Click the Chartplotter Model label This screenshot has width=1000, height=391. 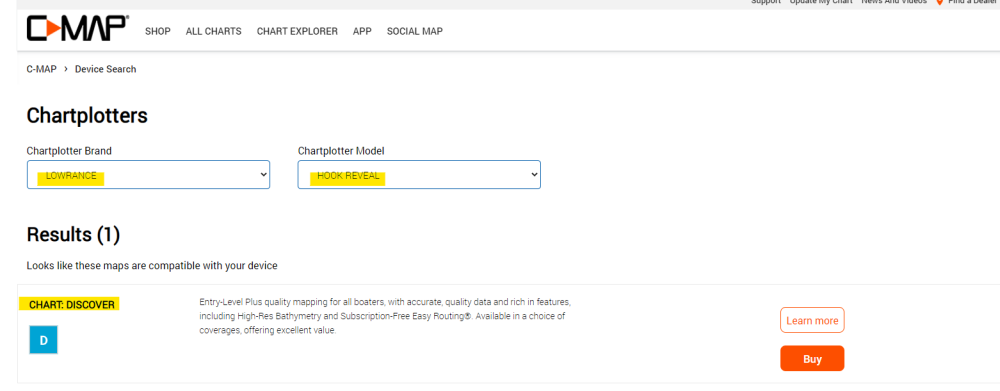pos(341,151)
